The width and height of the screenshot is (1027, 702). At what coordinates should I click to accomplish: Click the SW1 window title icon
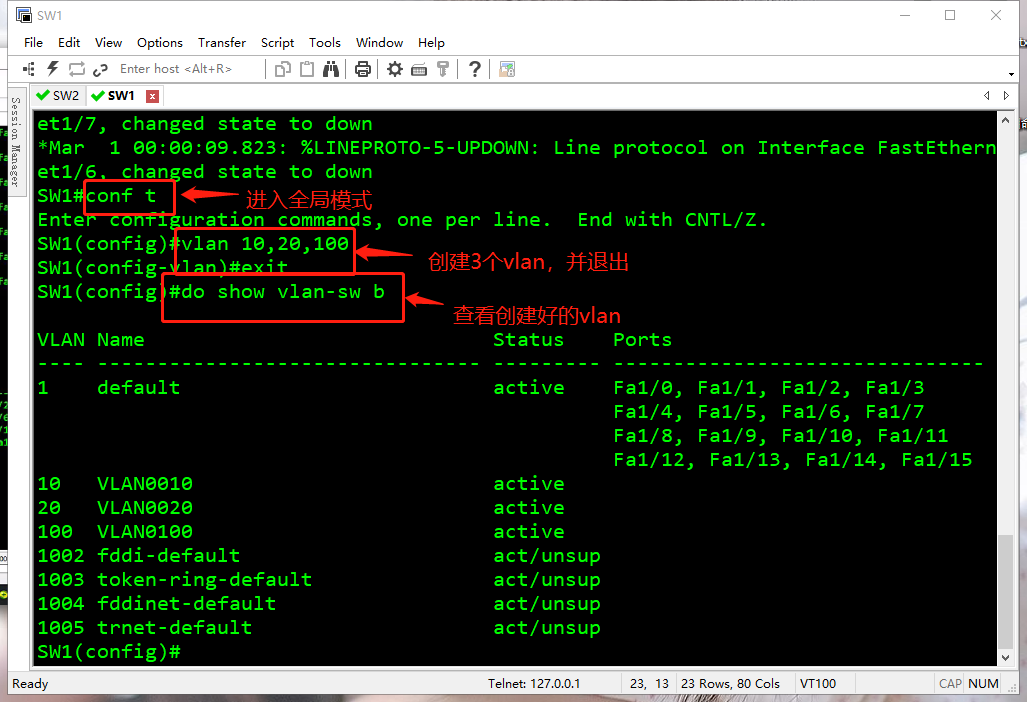pyautogui.click(x=24, y=14)
